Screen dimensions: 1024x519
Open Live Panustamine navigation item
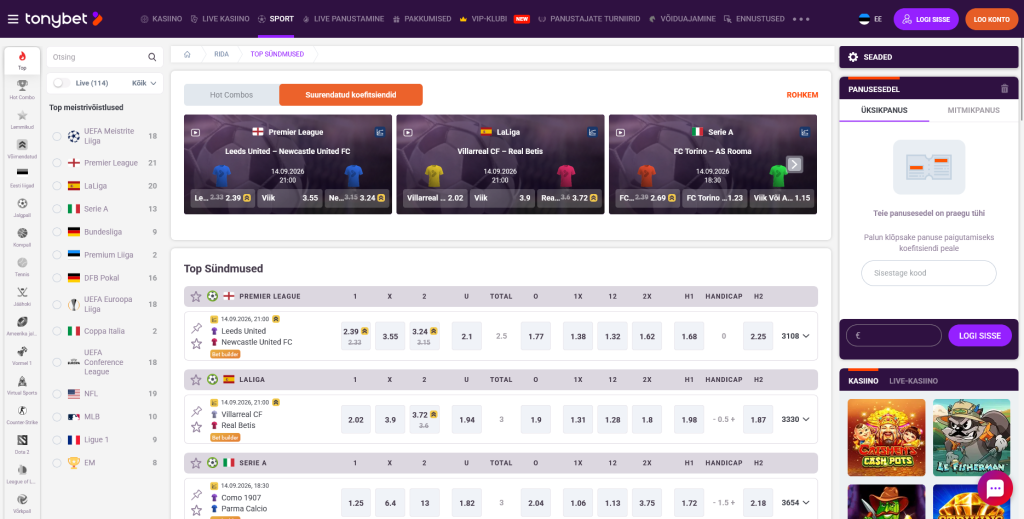pyautogui.click(x=344, y=19)
